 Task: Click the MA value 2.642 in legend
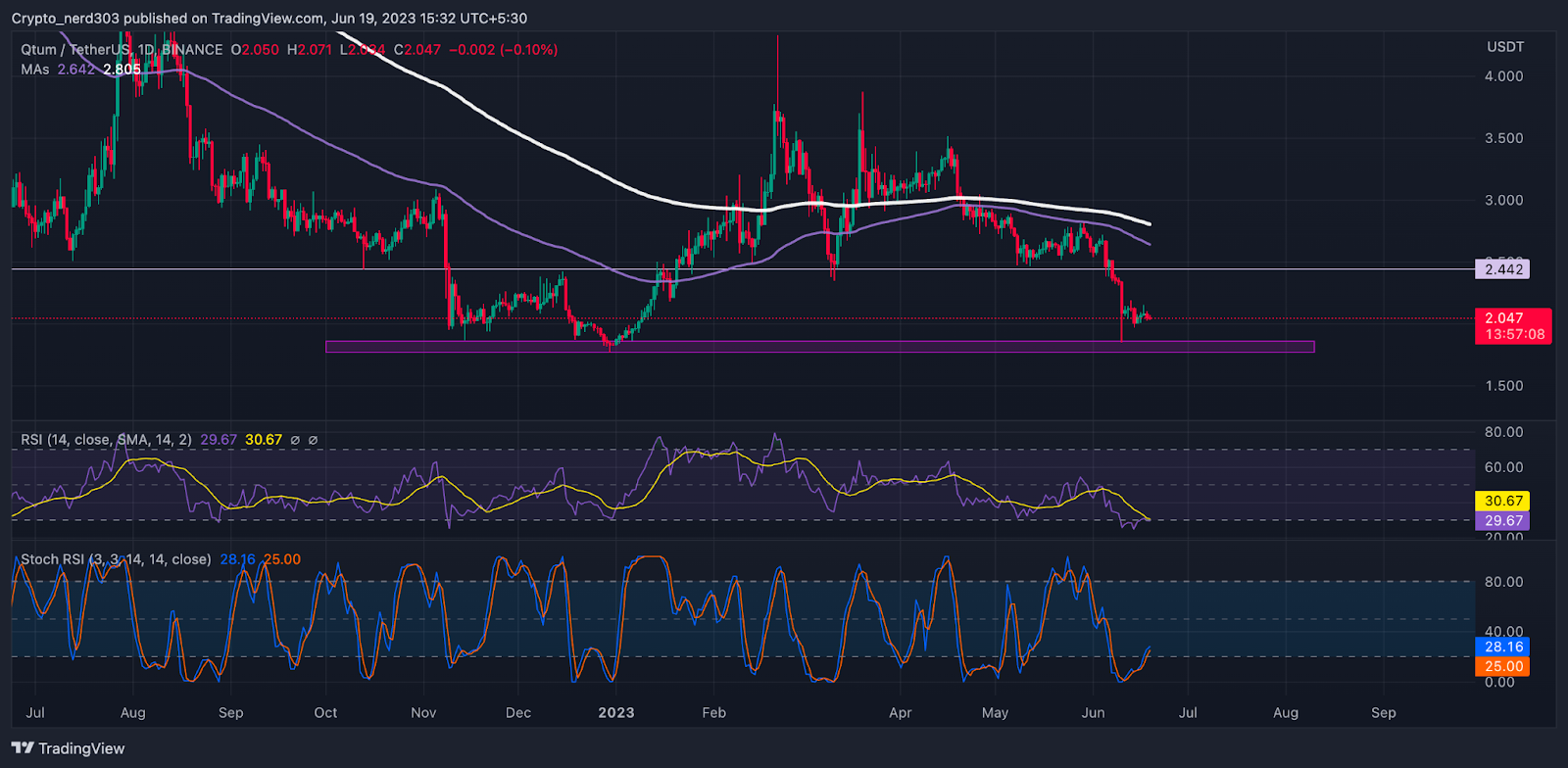[76, 70]
